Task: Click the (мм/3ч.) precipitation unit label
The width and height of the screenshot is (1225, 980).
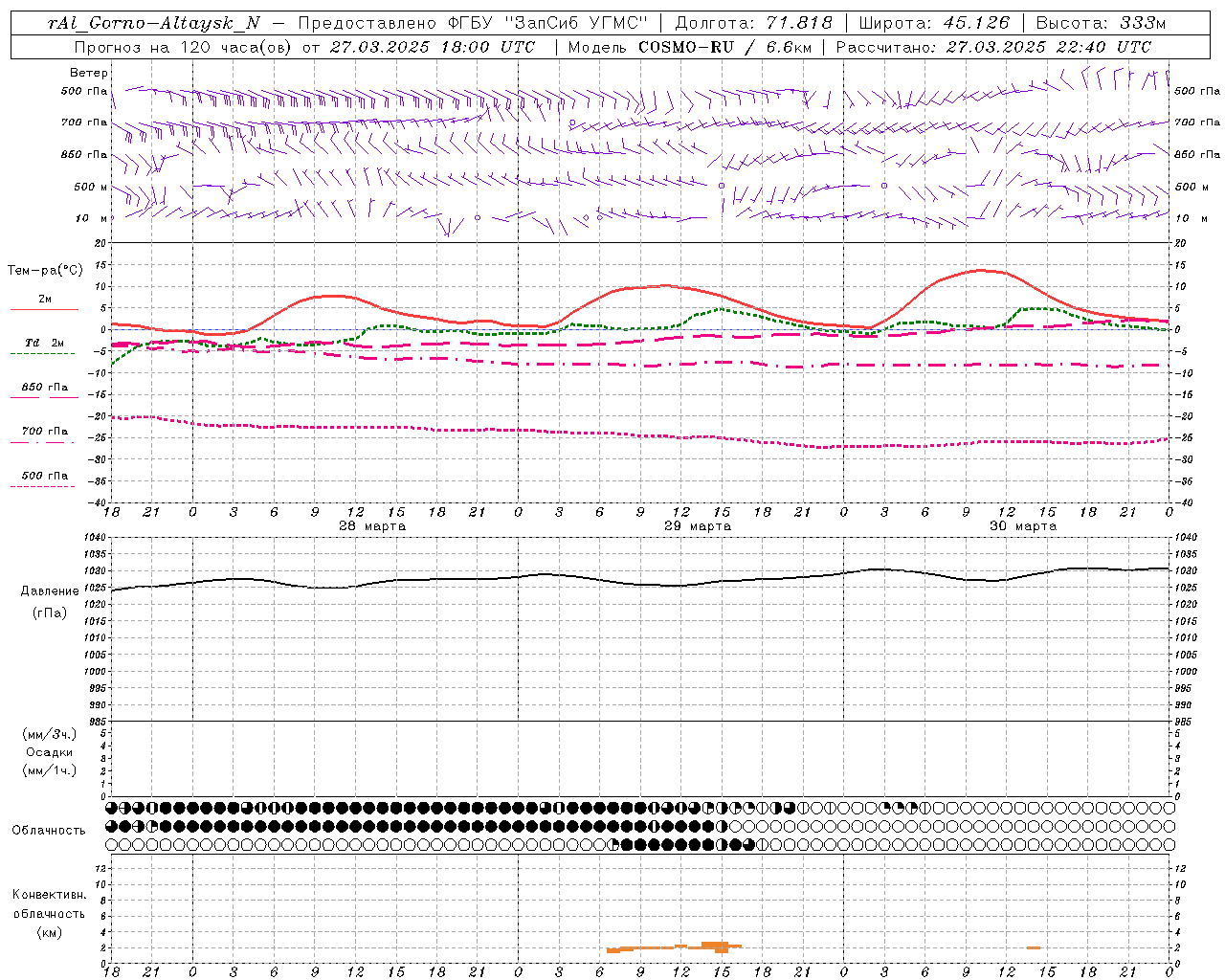Action: pyautogui.click(x=50, y=734)
